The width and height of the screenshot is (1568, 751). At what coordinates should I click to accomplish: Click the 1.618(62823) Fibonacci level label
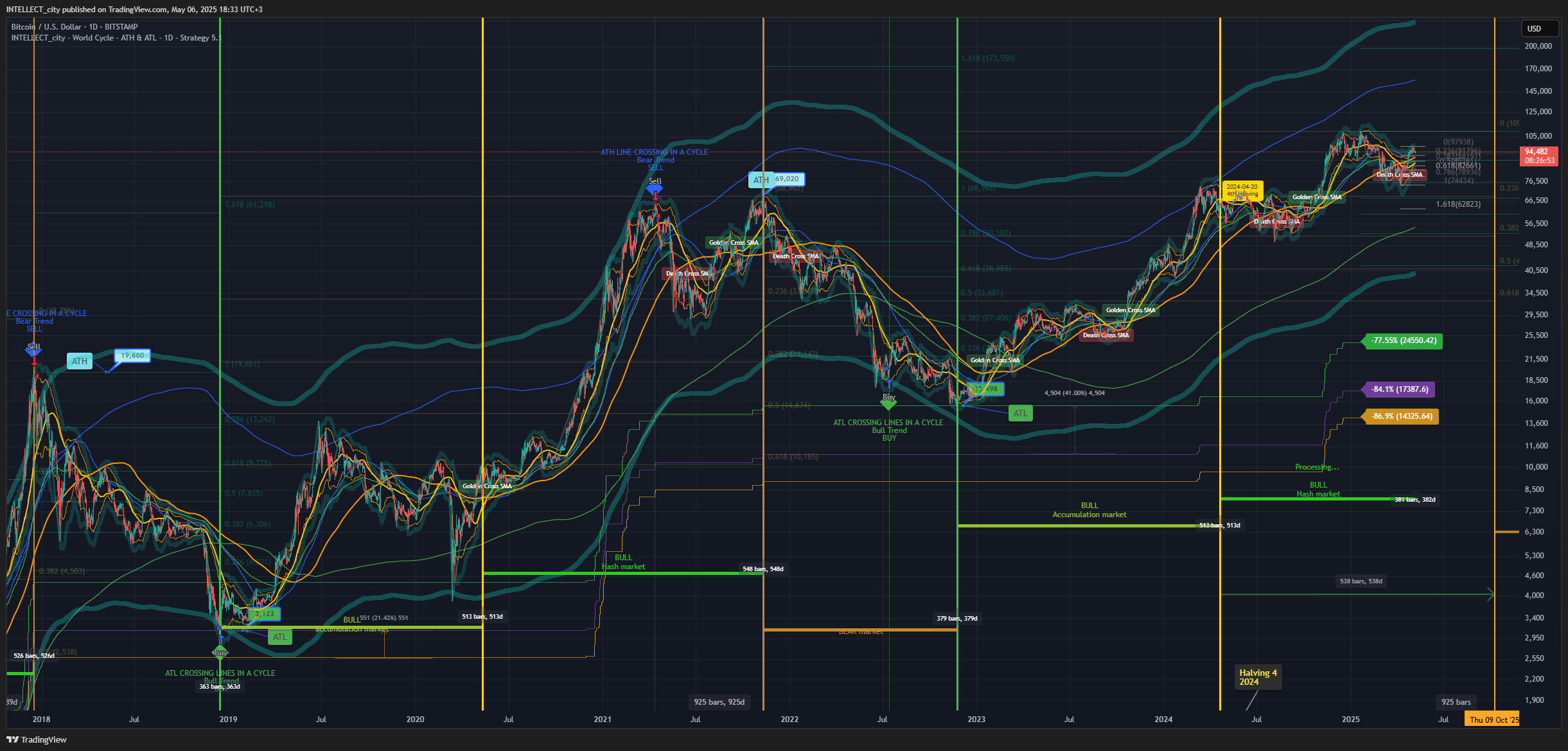click(1458, 204)
